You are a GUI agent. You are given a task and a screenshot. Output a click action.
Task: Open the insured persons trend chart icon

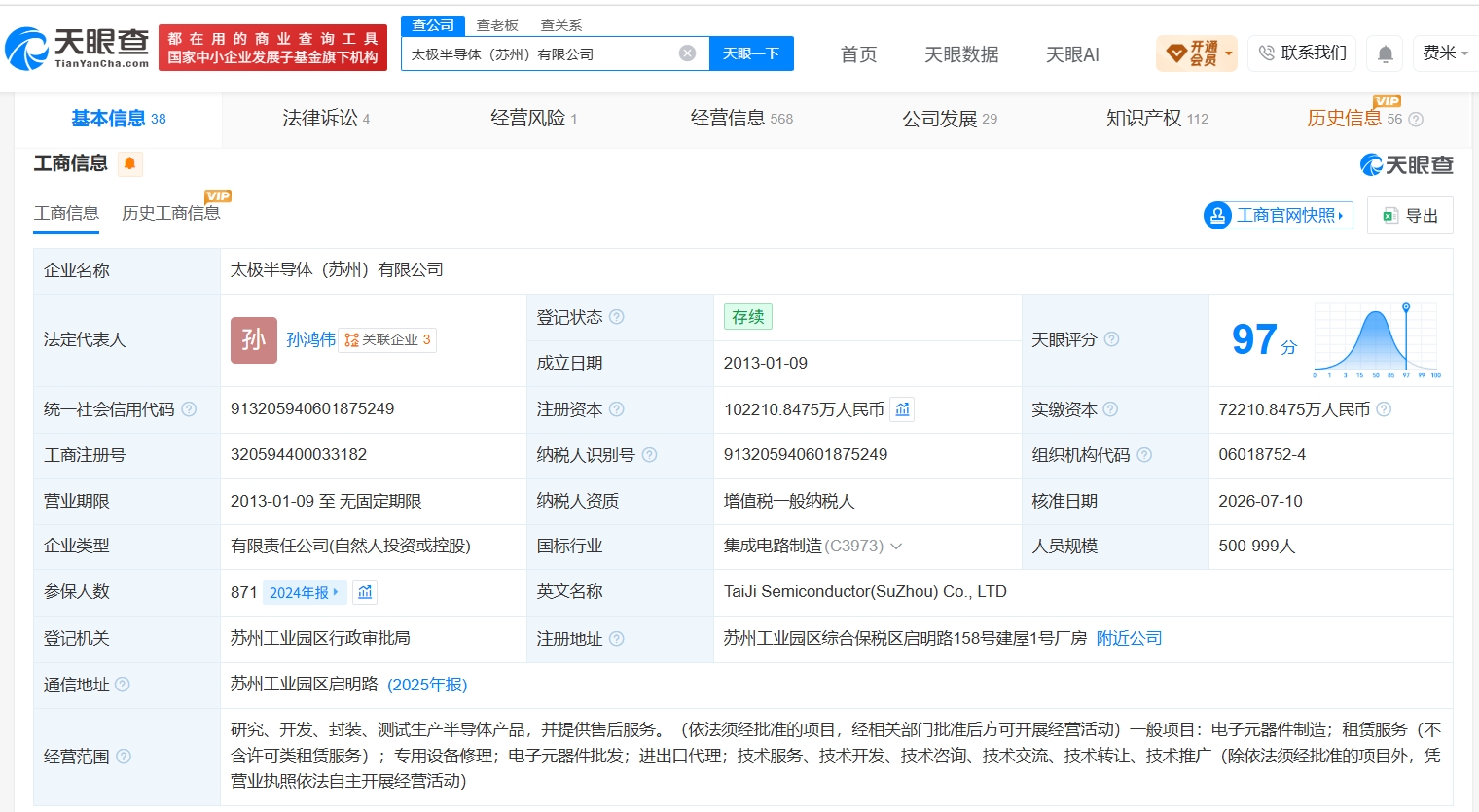pyautogui.click(x=365, y=592)
